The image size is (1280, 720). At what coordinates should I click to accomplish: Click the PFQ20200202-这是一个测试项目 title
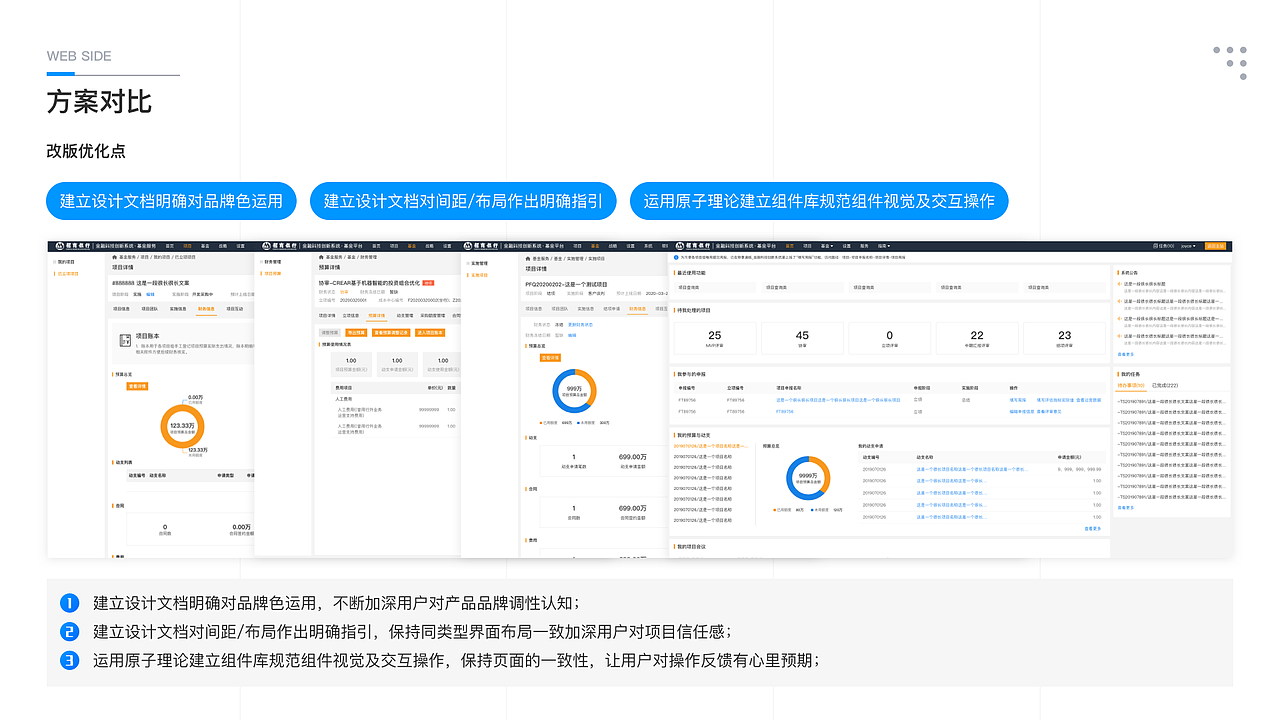coord(567,284)
